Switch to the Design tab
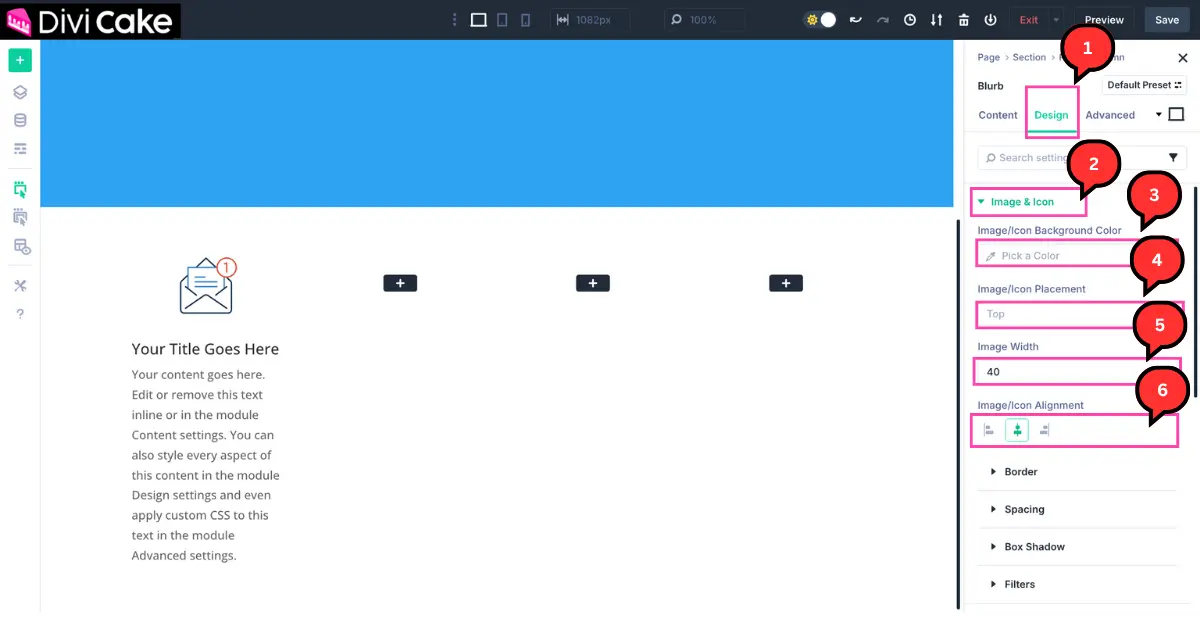 click(1051, 115)
